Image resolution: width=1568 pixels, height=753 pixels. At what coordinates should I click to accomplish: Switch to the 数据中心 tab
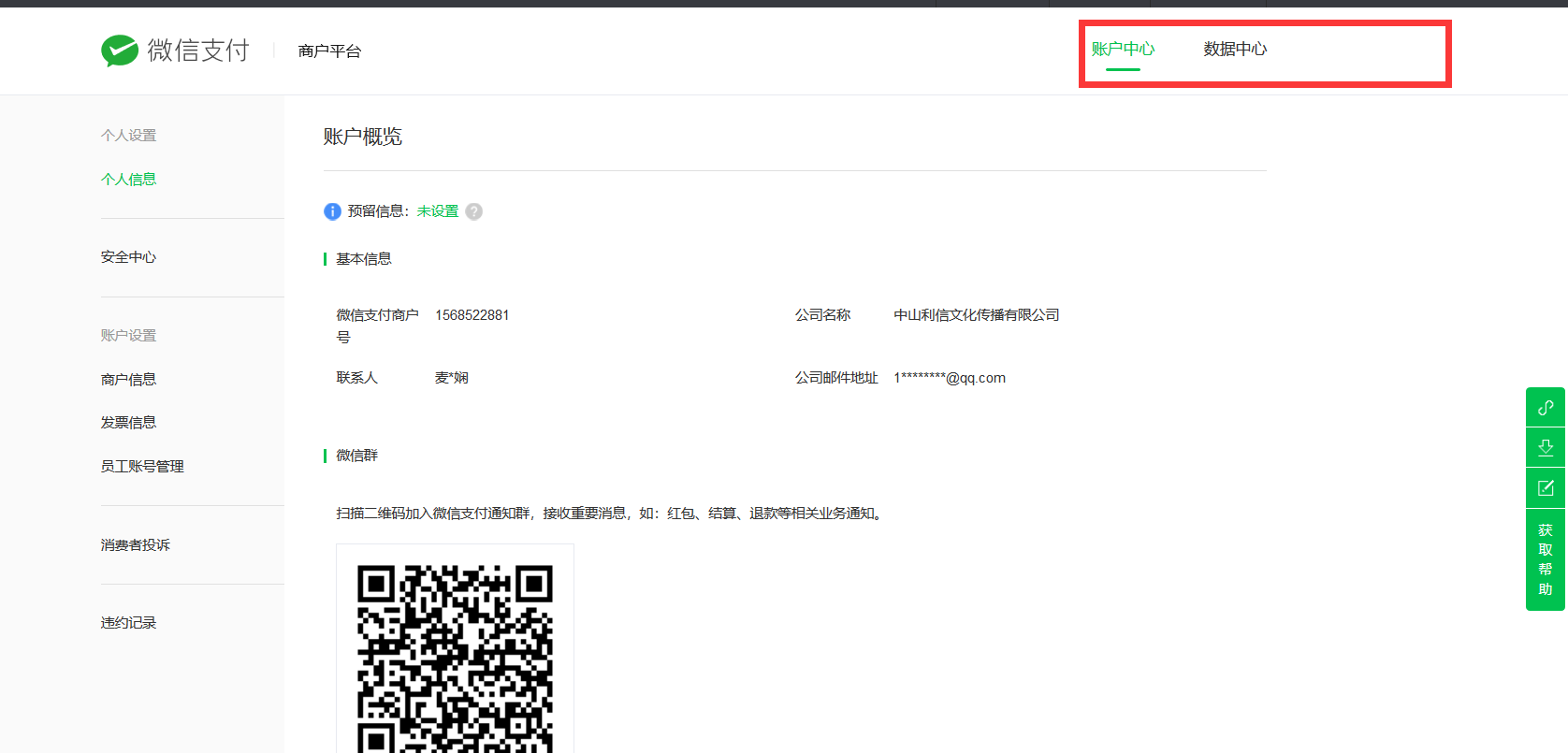coord(1235,49)
